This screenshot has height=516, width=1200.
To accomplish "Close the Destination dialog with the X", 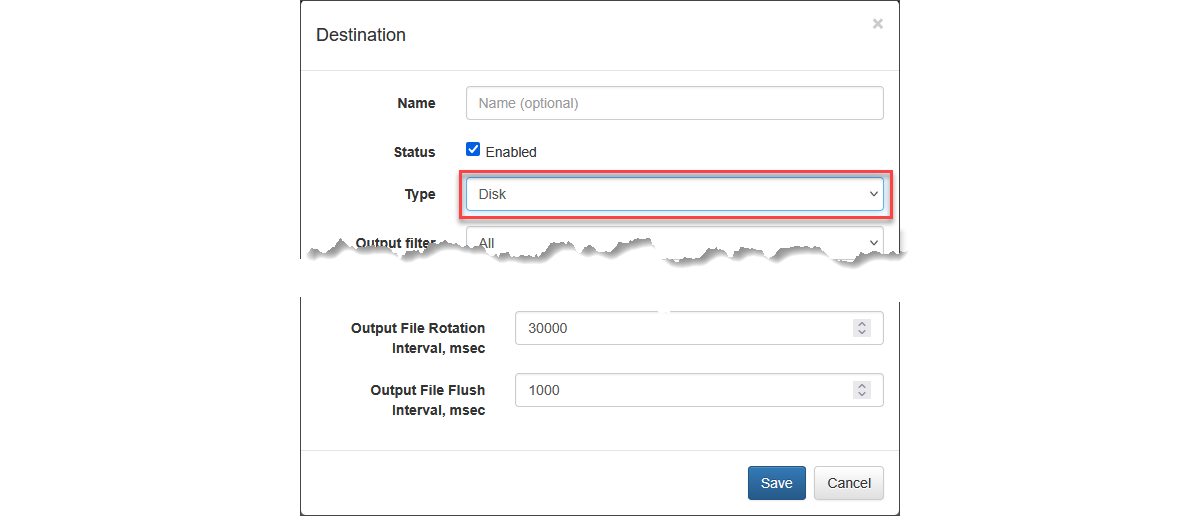I will (x=877, y=24).
